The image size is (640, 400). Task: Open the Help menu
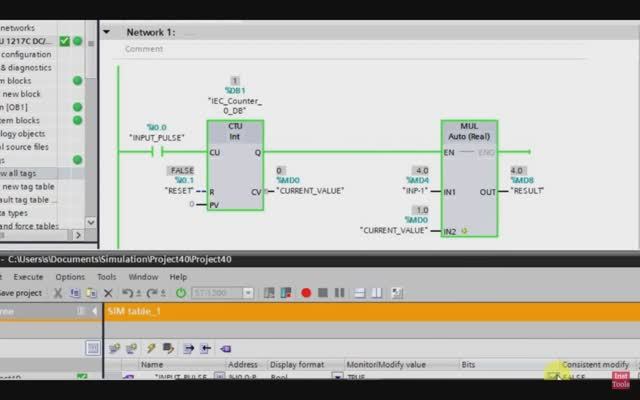(178, 277)
